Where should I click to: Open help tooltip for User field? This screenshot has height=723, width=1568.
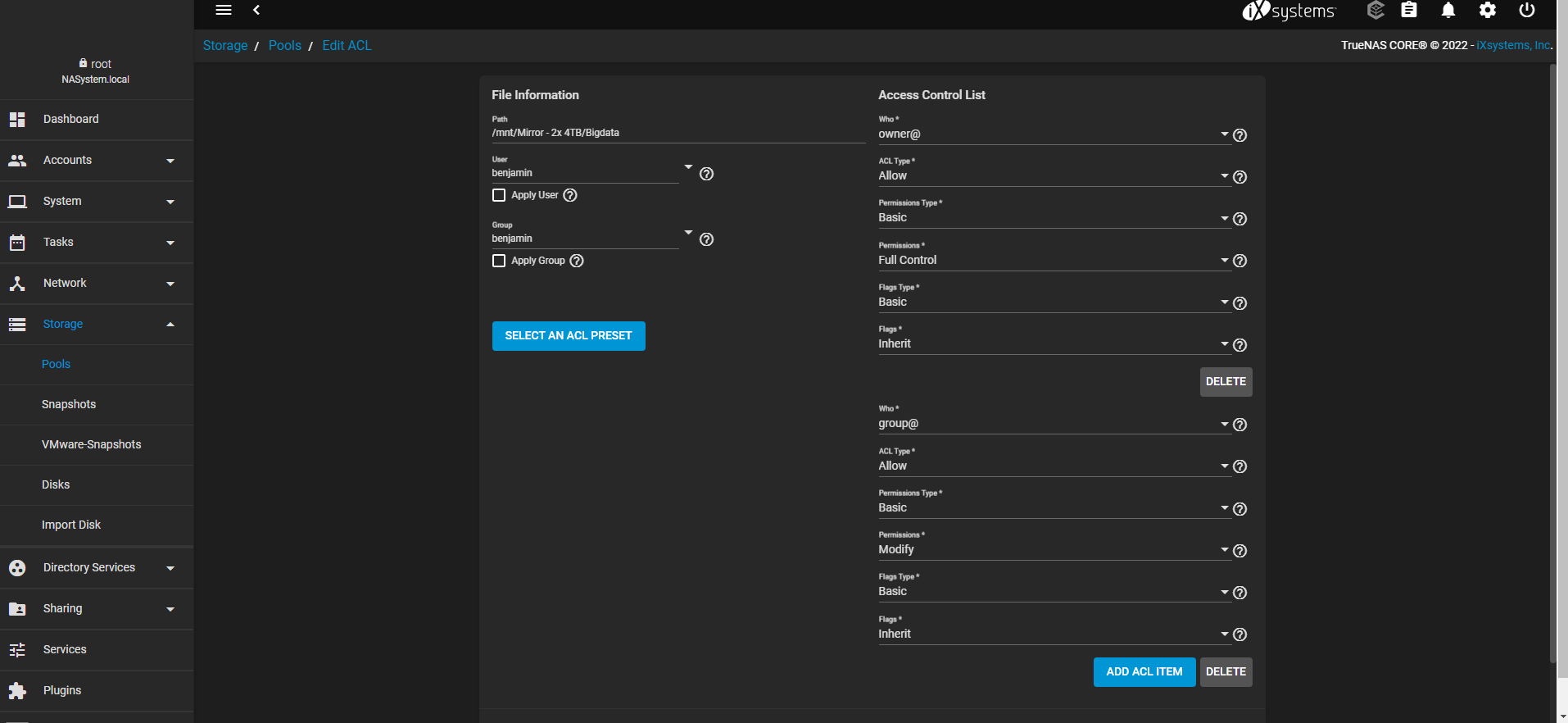tap(706, 174)
